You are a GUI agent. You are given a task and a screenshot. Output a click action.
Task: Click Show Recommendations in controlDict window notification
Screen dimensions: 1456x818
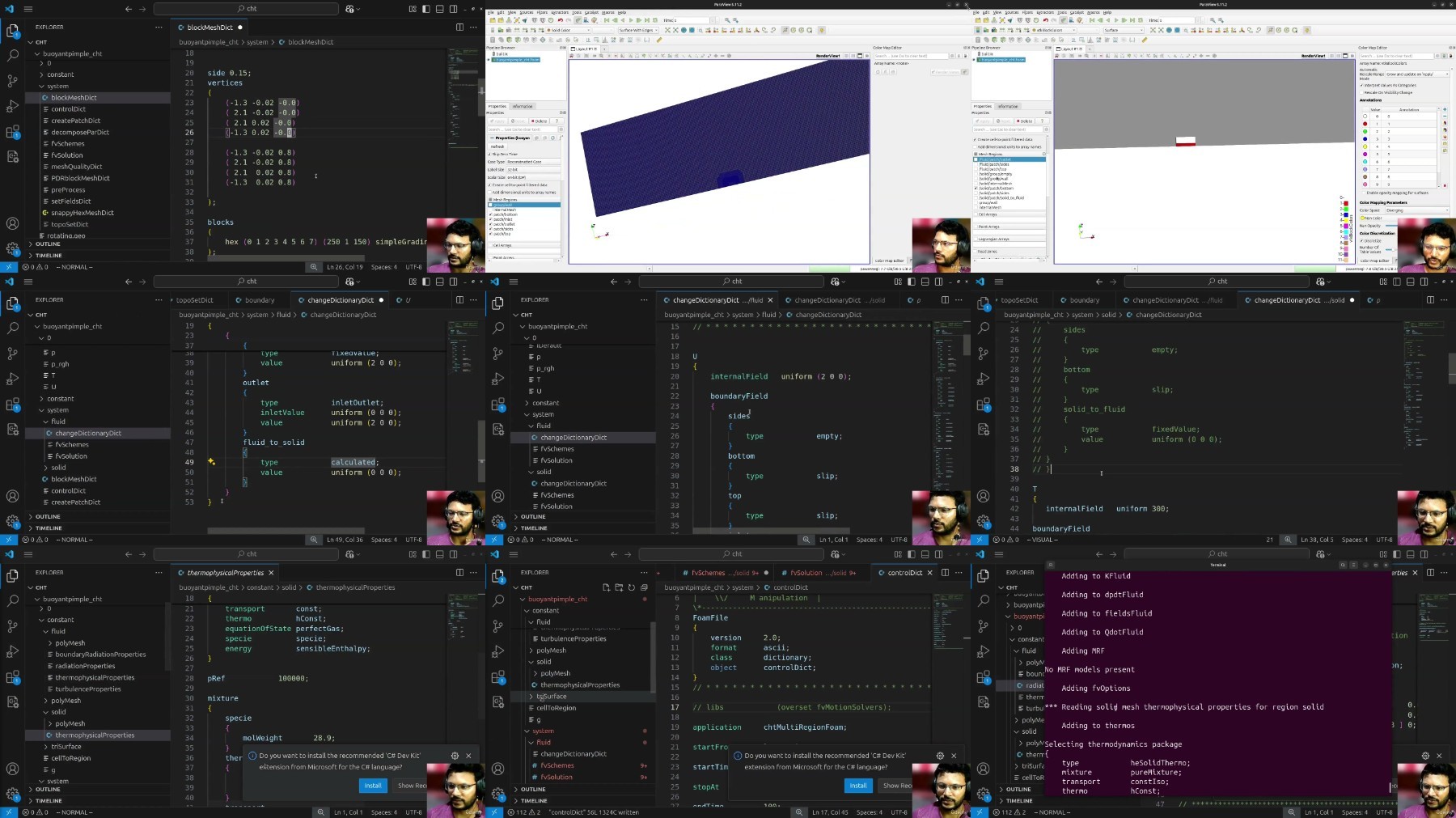click(898, 786)
